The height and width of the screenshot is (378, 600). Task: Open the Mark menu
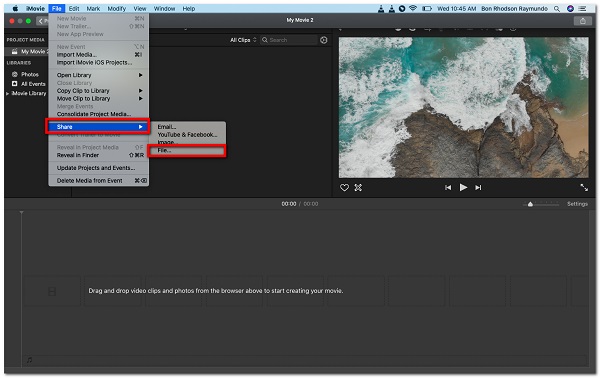[93, 8]
